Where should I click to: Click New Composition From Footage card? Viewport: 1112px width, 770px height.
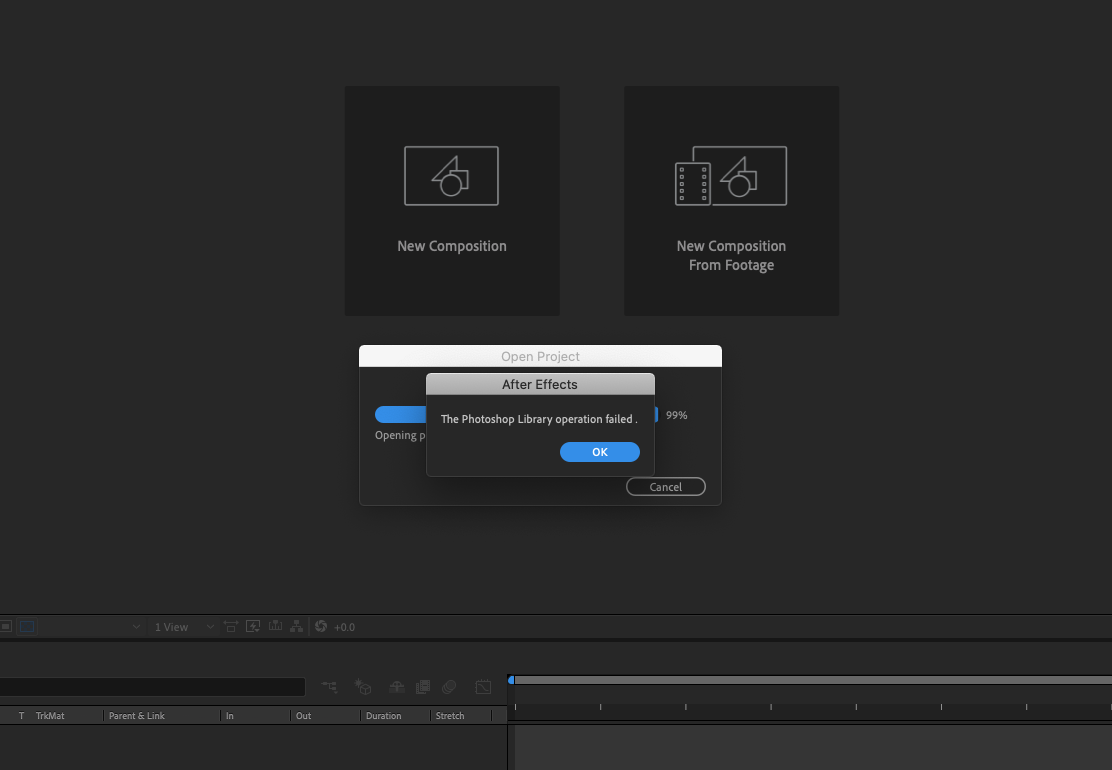pos(731,201)
